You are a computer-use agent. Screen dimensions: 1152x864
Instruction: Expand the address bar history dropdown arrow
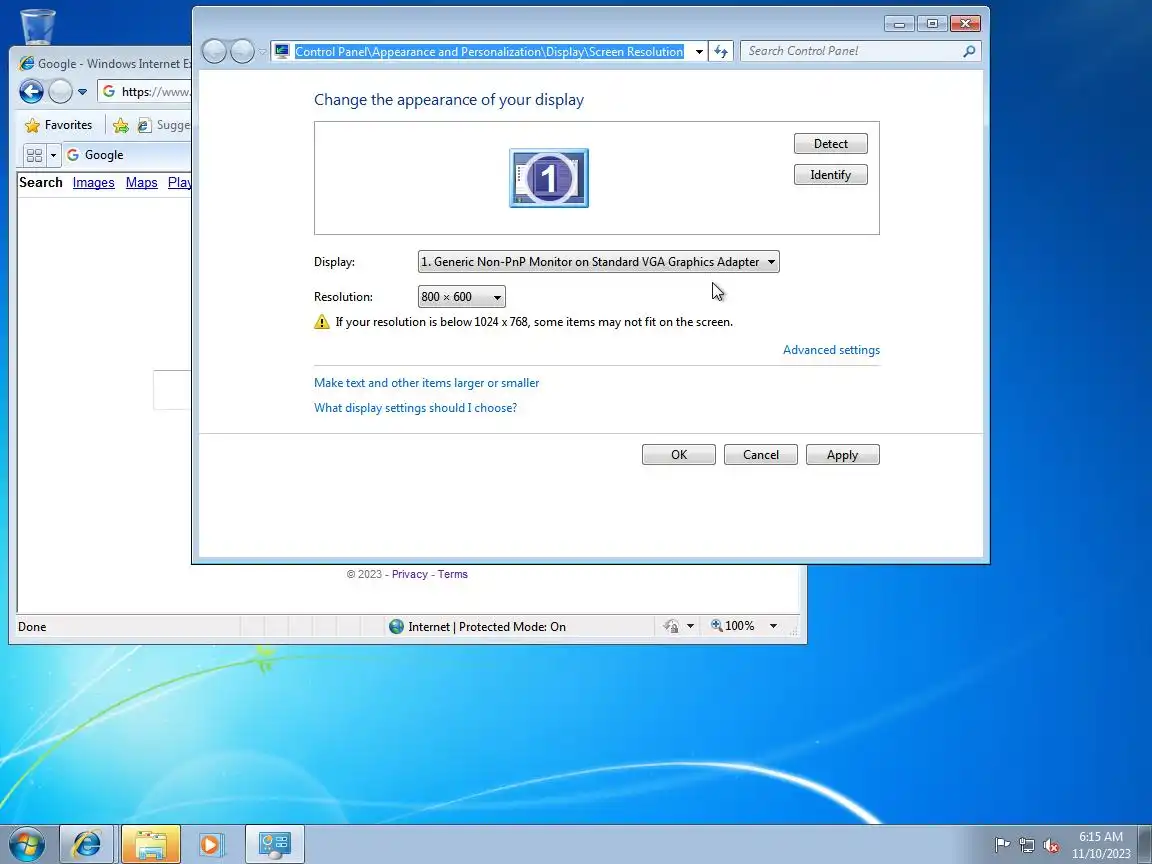click(699, 51)
